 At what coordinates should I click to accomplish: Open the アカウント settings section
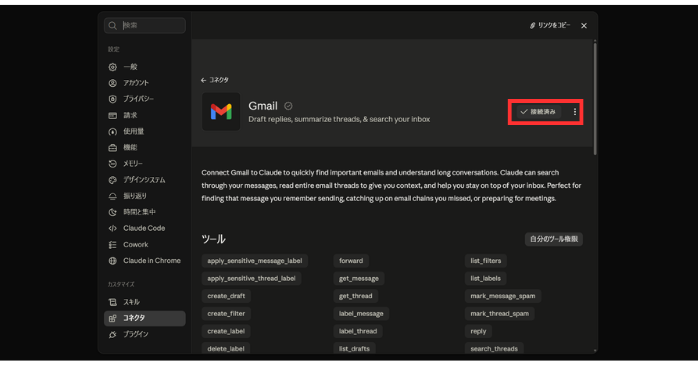(x=145, y=83)
